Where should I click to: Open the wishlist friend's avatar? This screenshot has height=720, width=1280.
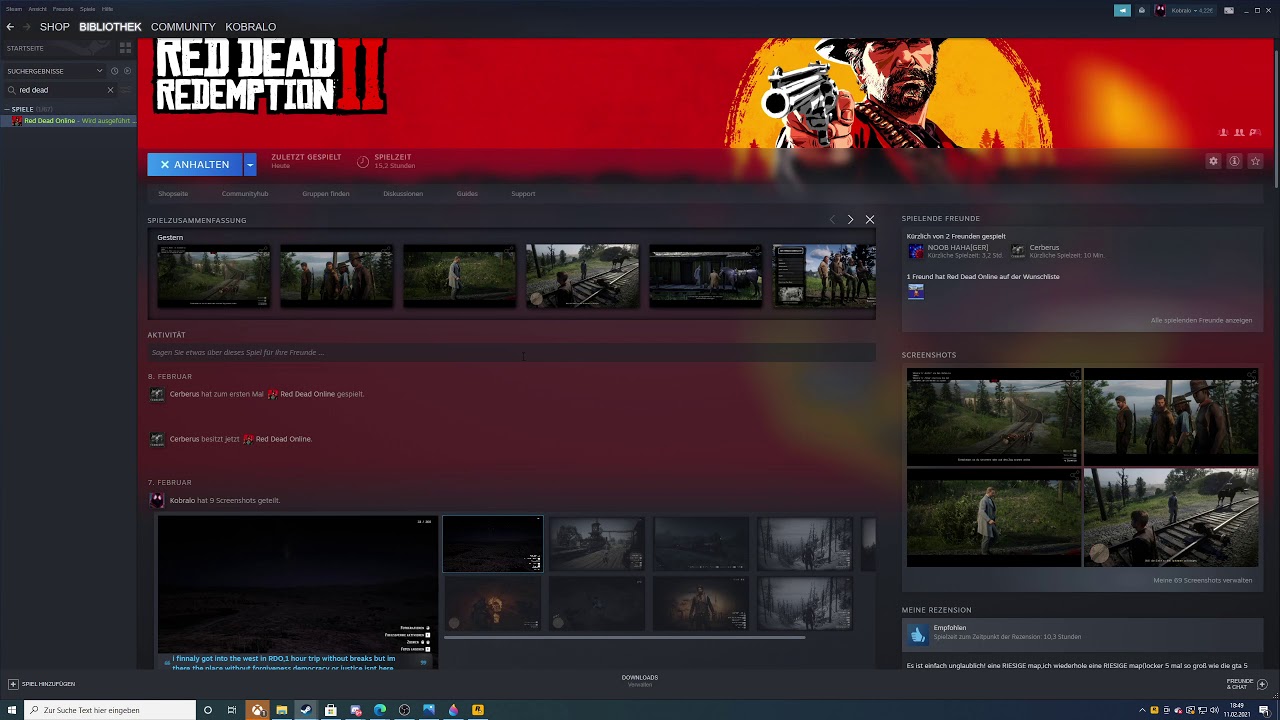pyautogui.click(x=916, y=291)
